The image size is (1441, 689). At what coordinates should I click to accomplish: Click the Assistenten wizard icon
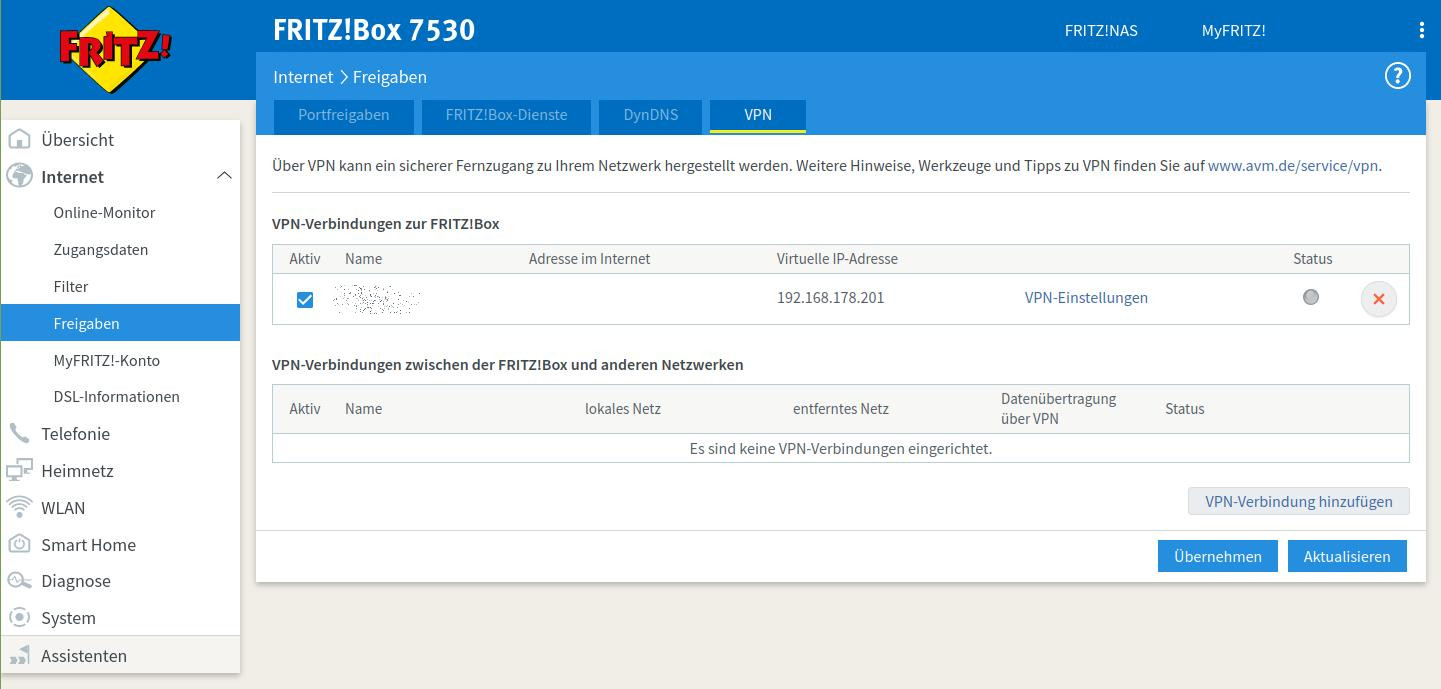point(19,655)
